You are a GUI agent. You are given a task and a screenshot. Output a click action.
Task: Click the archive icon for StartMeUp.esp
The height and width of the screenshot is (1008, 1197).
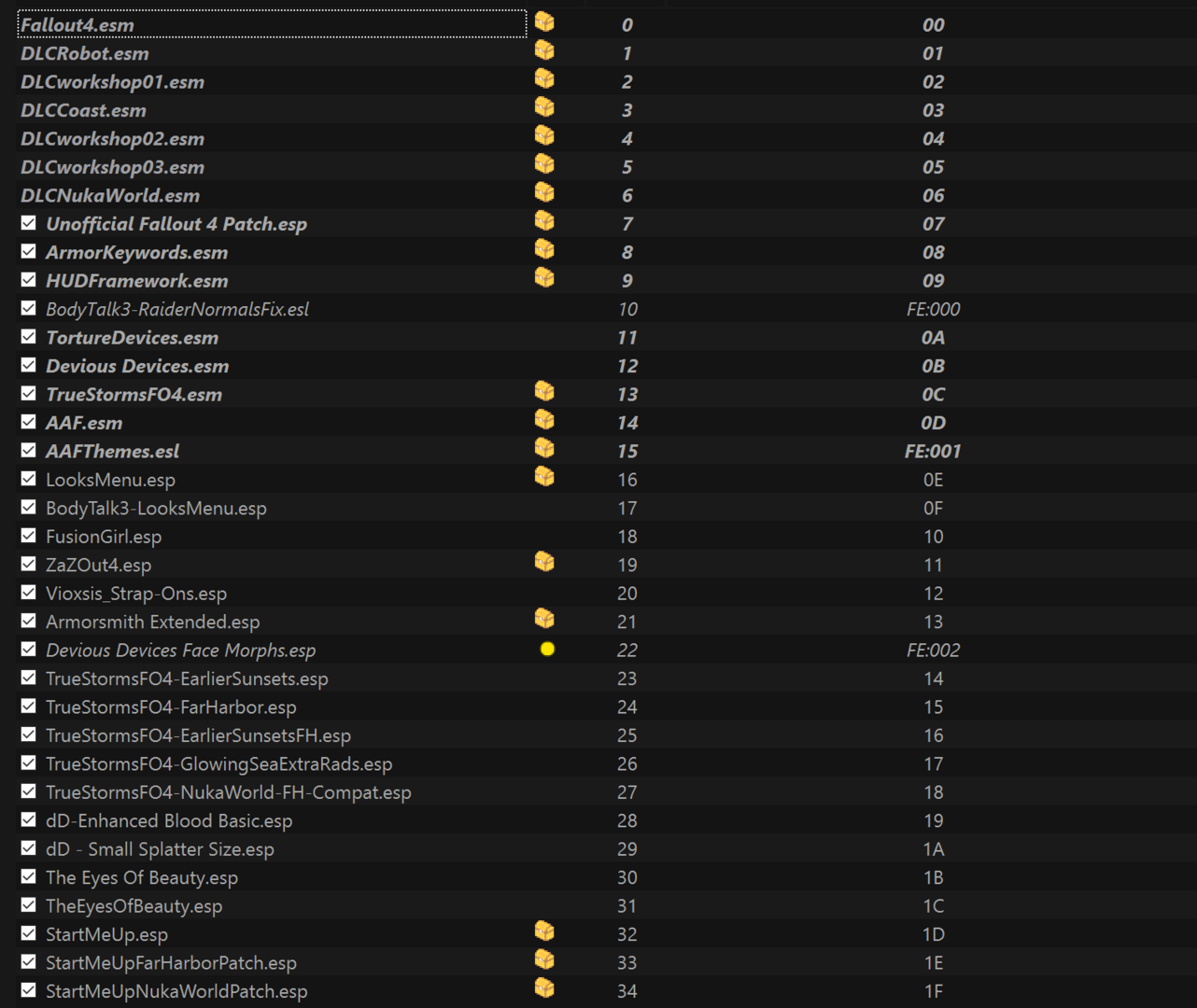[544, 931]
